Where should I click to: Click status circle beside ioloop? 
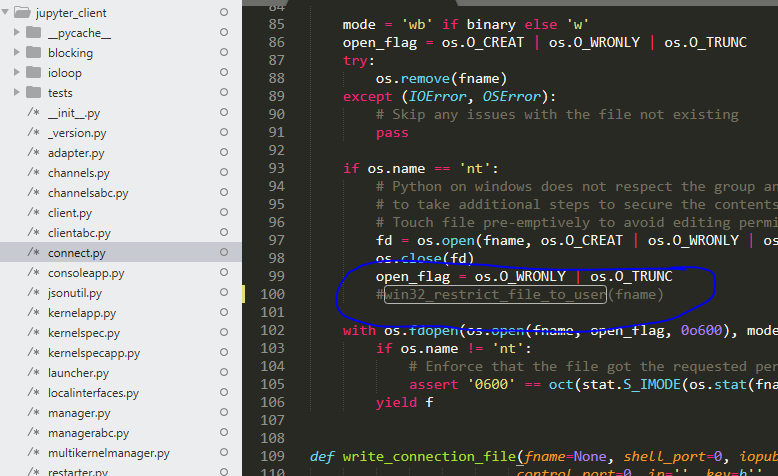tap(224, 72)
